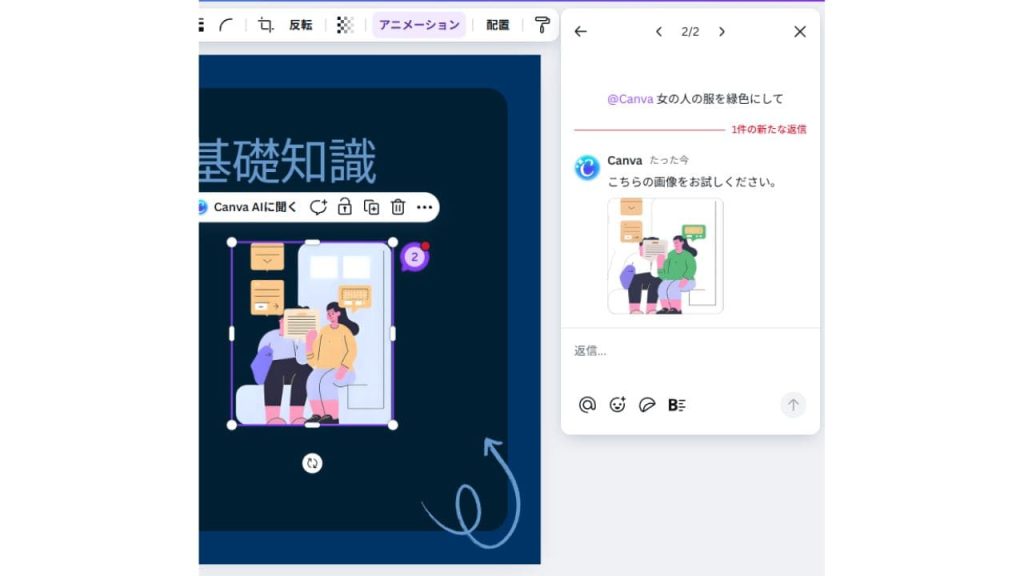Duplicate the selected image element
Screen dimensions: 1024x576
[x=371, y=207]
